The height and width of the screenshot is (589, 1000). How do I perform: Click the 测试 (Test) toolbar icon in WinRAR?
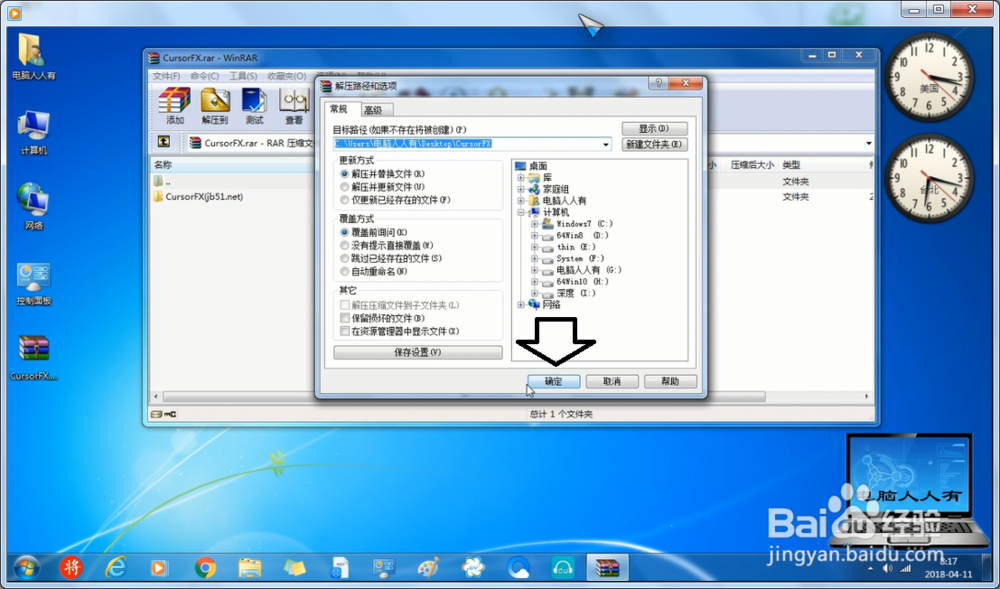click(x=254, y=106)
